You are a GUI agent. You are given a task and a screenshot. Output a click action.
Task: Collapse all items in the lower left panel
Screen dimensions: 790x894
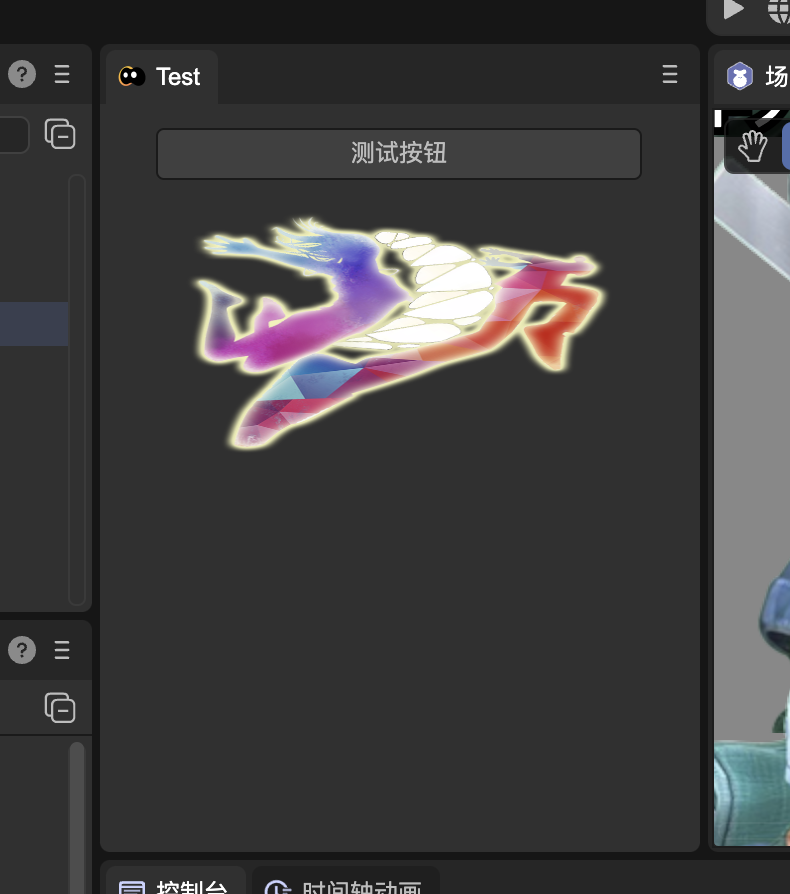point(60,708)
